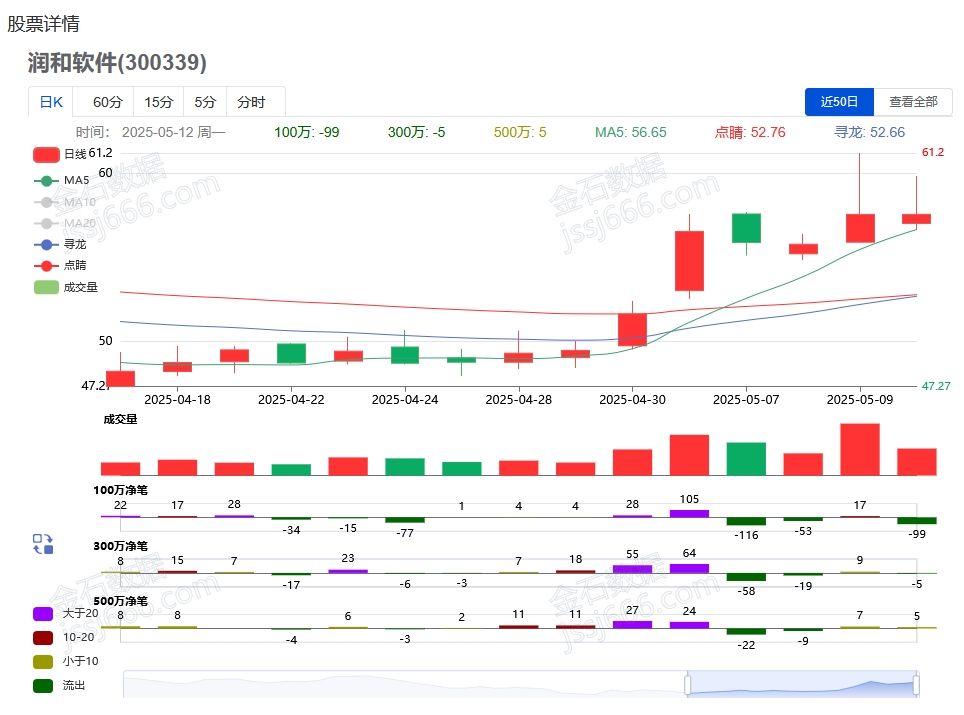This screenshot has width=964, height=715.
Task: Open the 5分 chart tab
Action: 205,102
